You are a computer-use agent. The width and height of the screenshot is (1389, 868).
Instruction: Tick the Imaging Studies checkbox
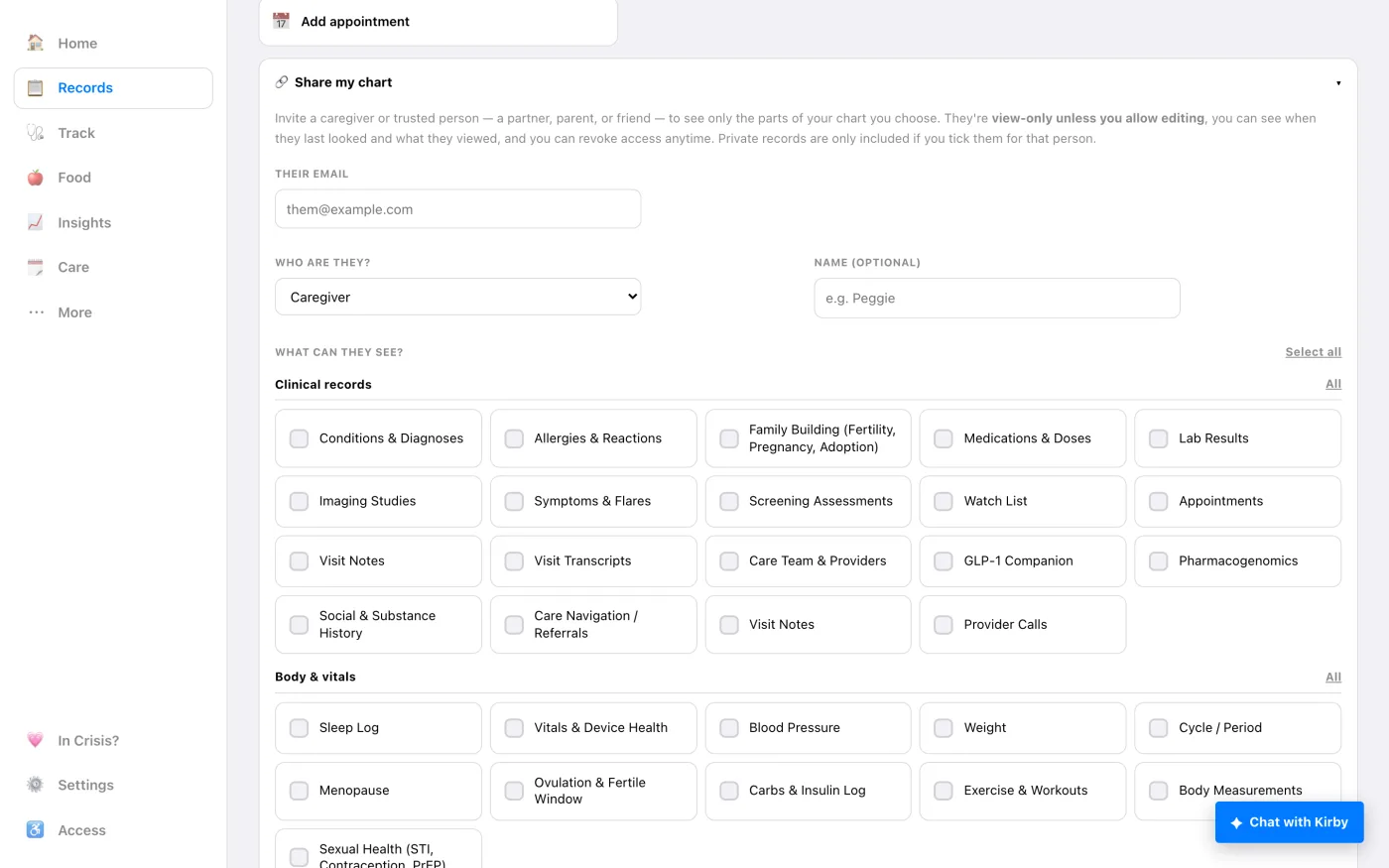point(299,502)
